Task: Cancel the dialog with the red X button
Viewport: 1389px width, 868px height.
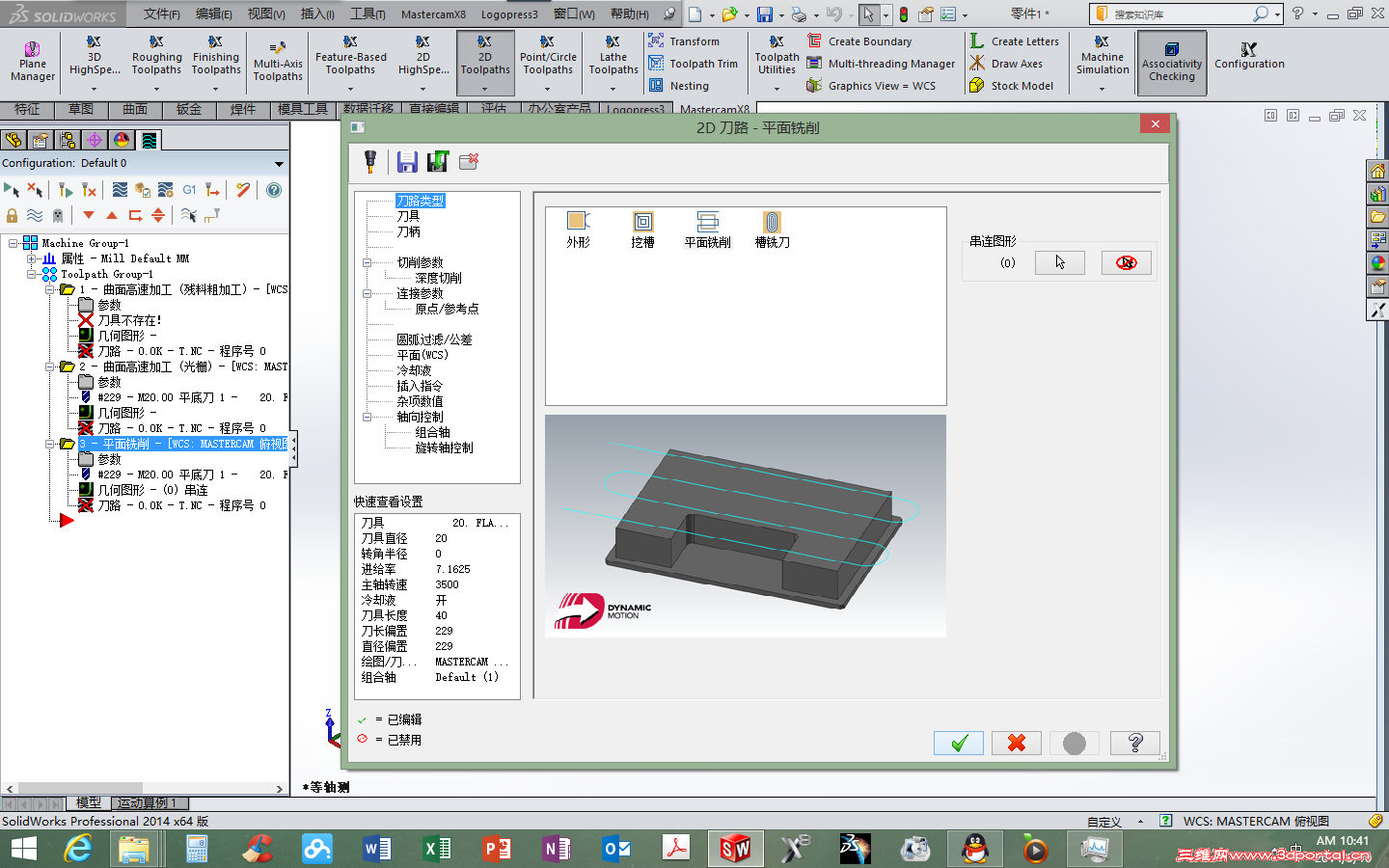Action: pyautogui.click(x=1017, y=743)
